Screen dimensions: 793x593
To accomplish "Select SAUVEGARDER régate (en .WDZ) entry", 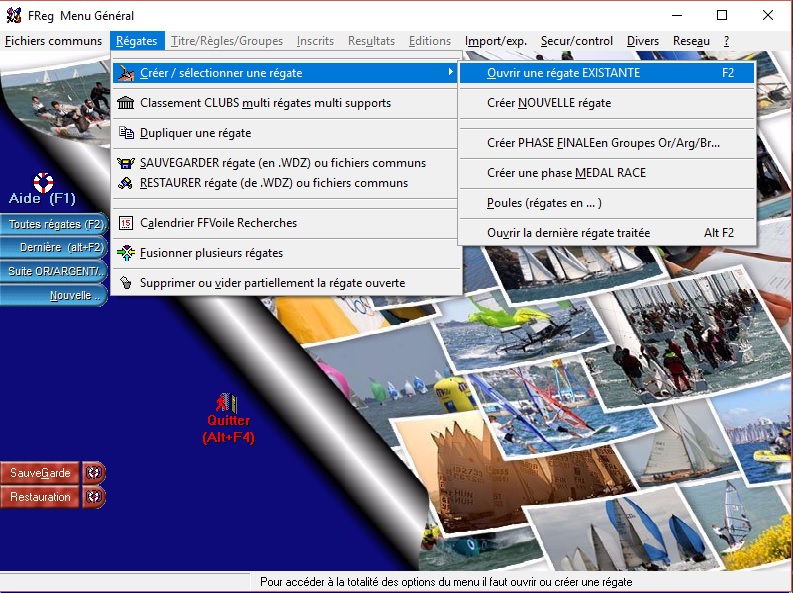I will (285, 163).
